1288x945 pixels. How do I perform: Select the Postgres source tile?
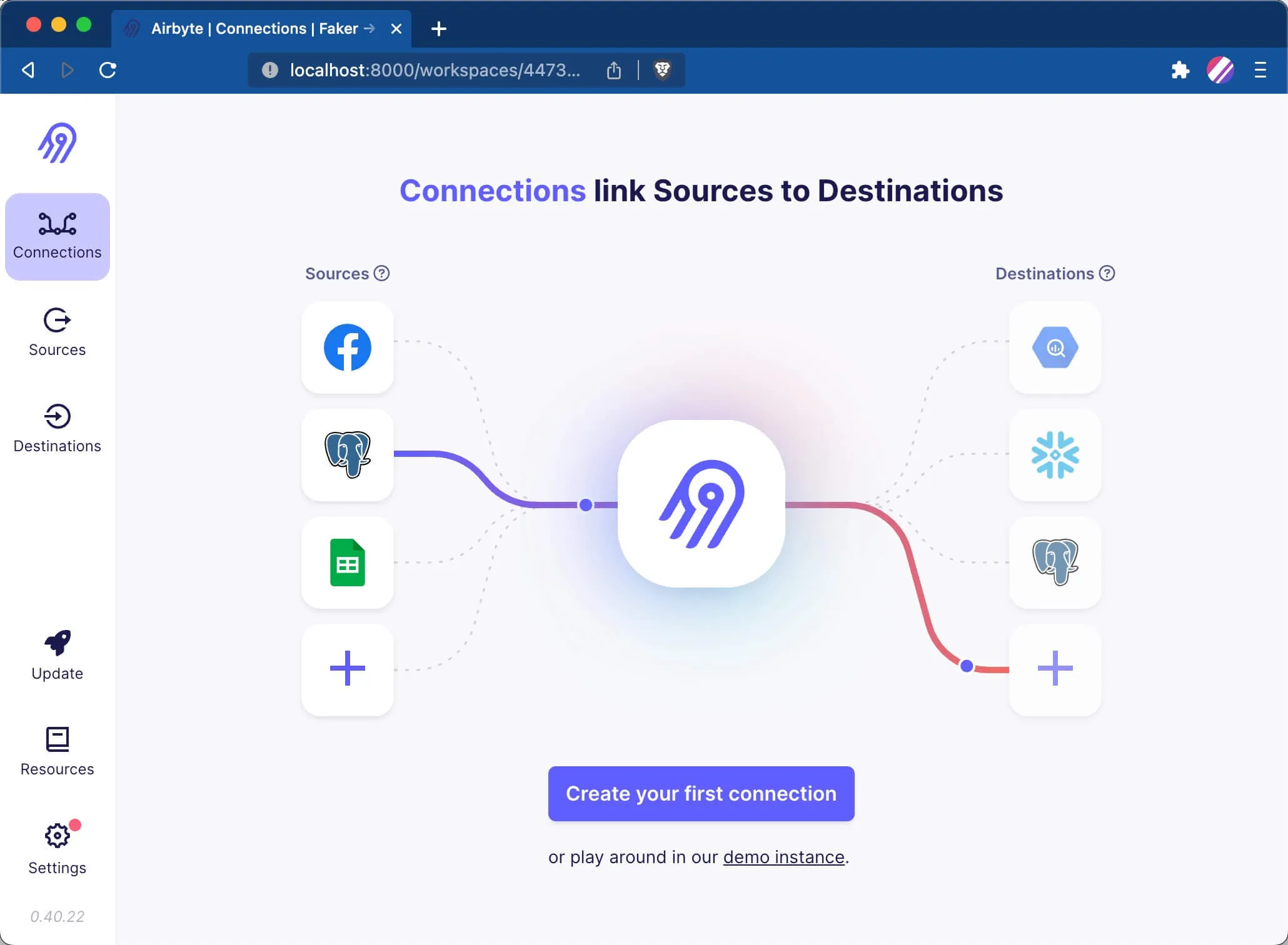(348, 455)
